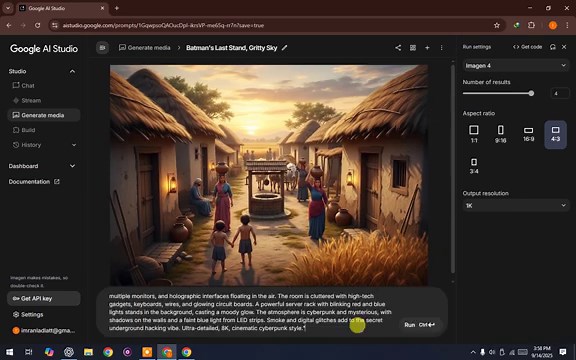Click the taskbar clock showing 3:58 PM
This screenshot has width=576, height=360.
(542, 352)
